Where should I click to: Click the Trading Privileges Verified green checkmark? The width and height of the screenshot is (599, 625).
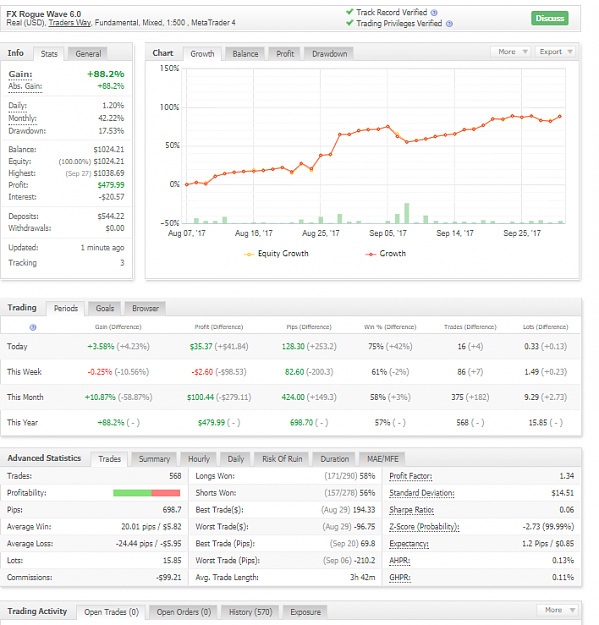click(x=350, y=23)
